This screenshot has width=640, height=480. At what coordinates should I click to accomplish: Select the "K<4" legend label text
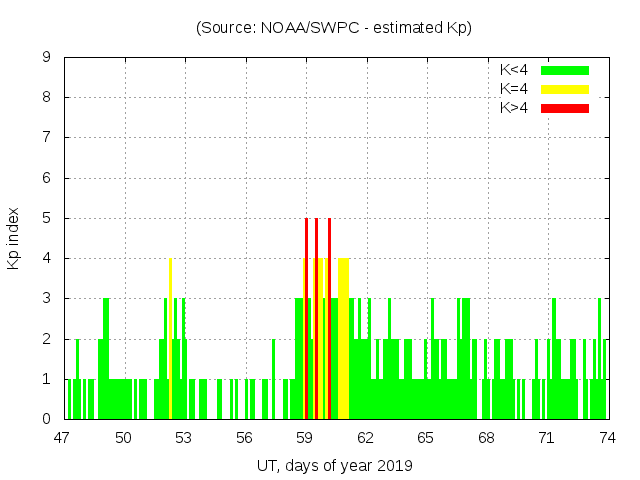[514, 70]
